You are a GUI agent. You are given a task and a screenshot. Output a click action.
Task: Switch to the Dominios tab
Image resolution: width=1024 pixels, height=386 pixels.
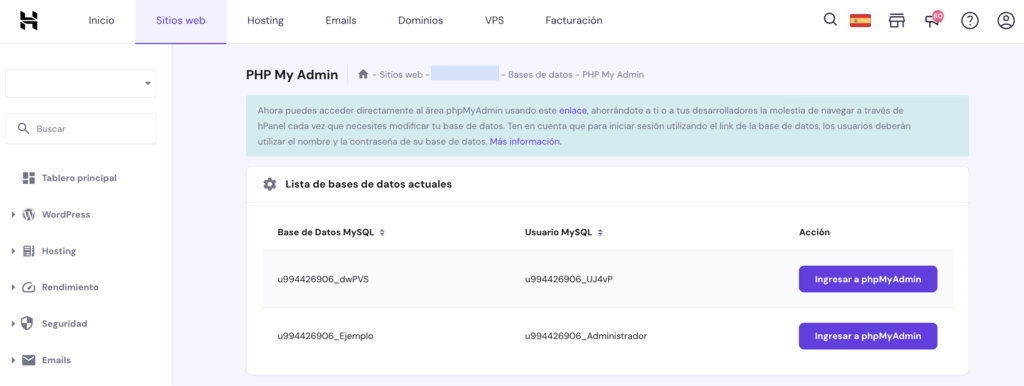tap(421, 21)
